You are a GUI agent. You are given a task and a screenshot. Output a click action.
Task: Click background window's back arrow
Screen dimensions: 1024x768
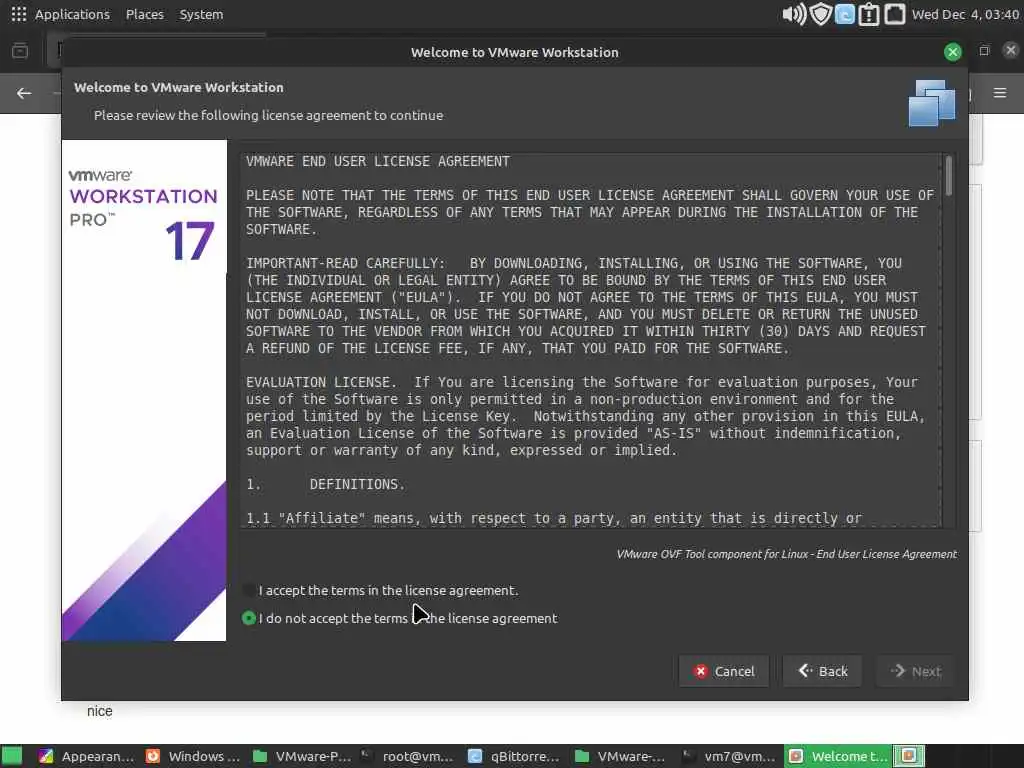pos(24,93)
